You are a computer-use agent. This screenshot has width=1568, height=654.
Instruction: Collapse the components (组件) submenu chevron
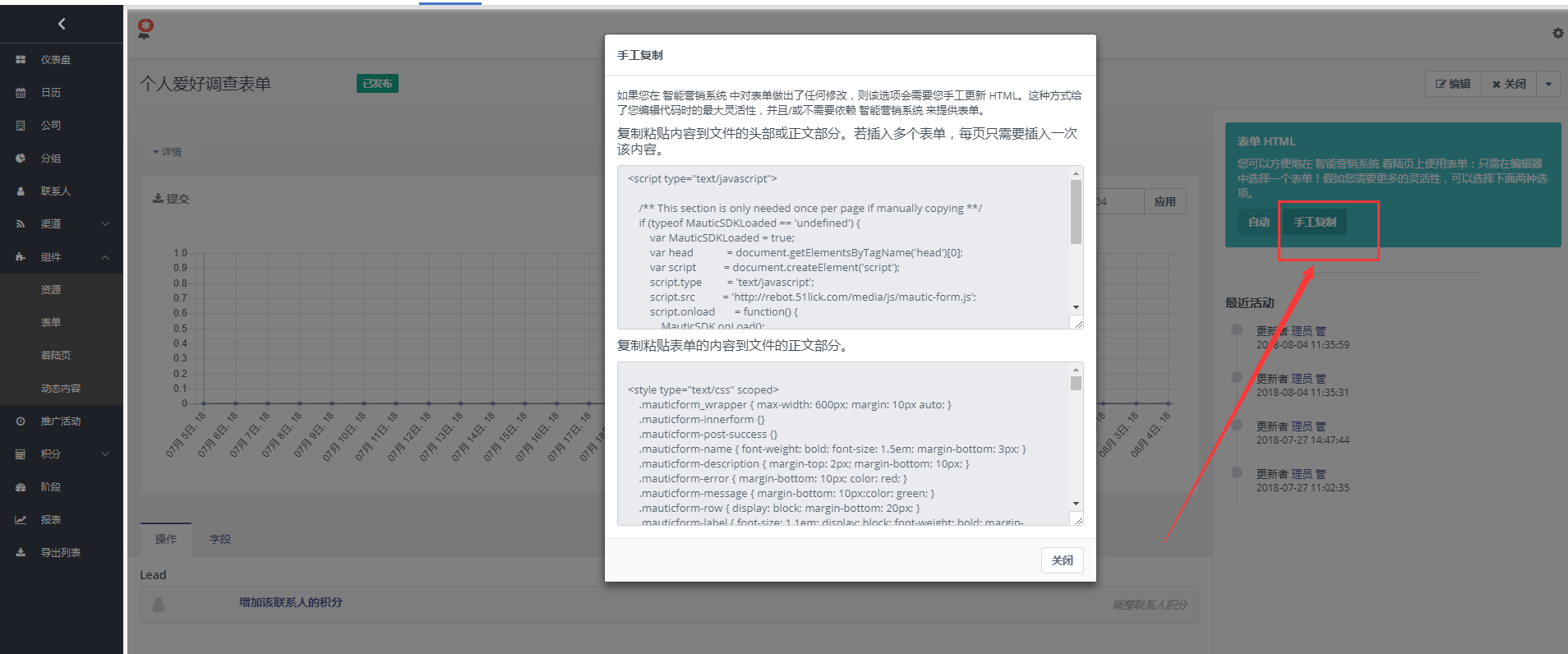click(105, 257)
